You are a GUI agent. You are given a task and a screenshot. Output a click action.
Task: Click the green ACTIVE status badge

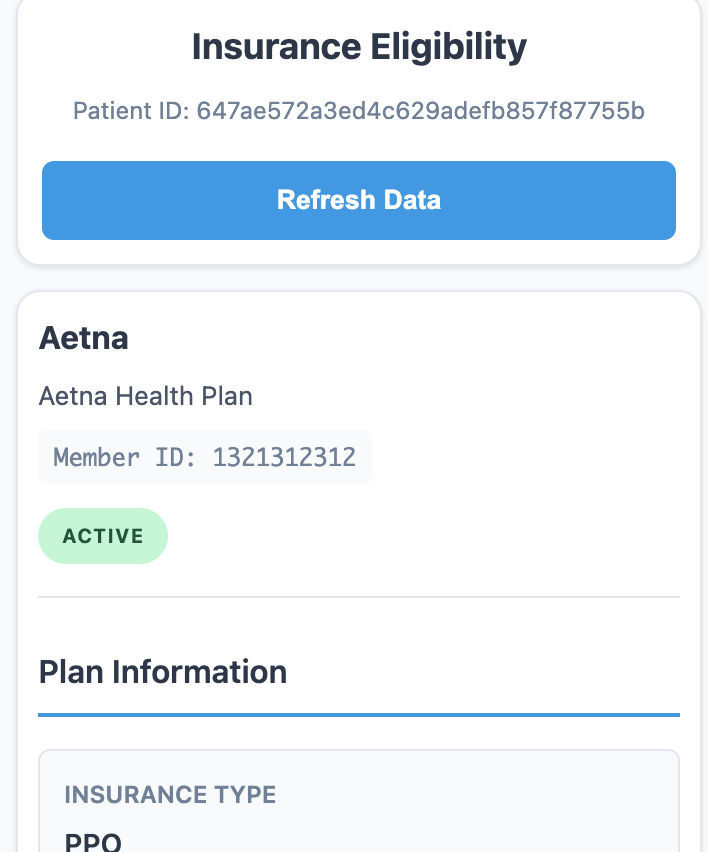point(103,536)
